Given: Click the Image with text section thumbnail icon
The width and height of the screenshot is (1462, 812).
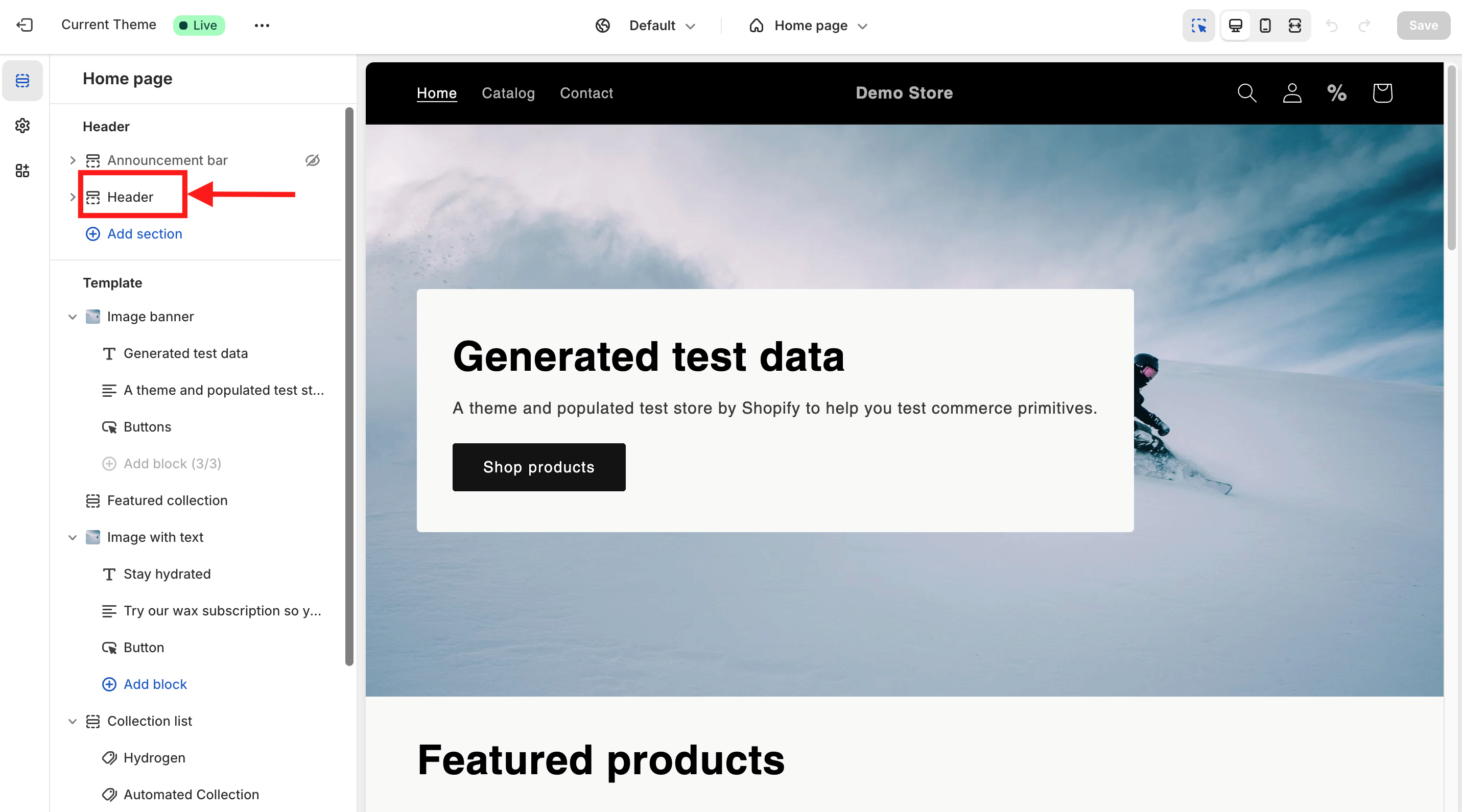Looking at the screenshot, I should [x=93, y=537].
